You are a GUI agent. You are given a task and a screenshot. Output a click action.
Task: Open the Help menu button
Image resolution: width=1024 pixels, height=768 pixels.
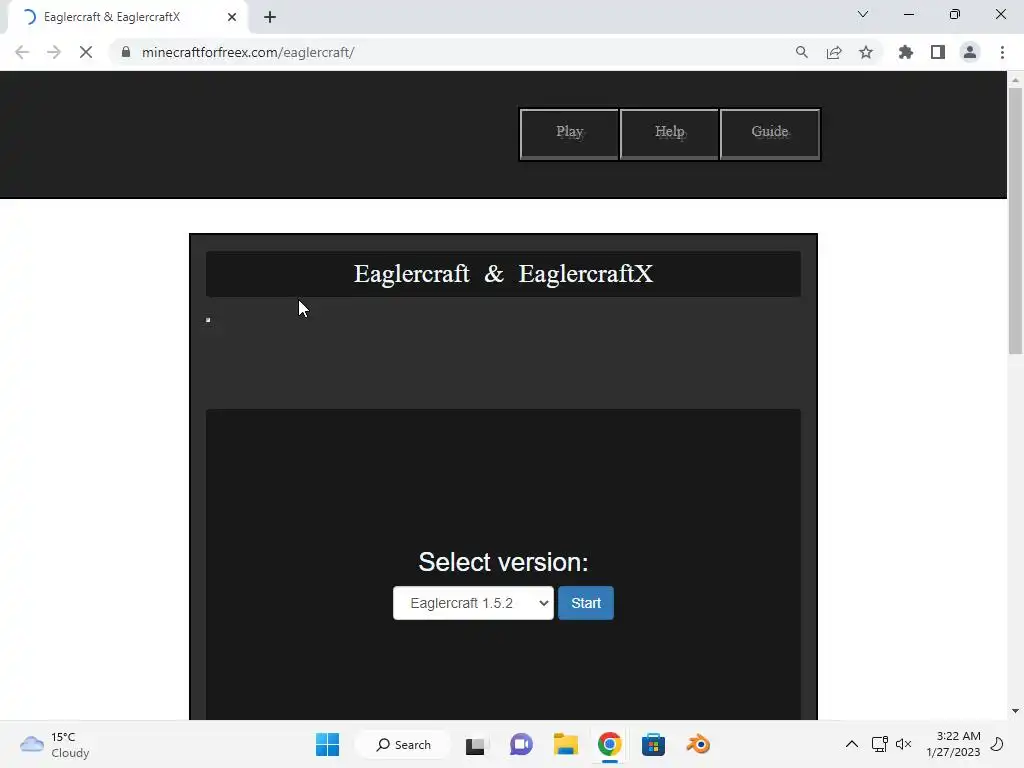669,134
